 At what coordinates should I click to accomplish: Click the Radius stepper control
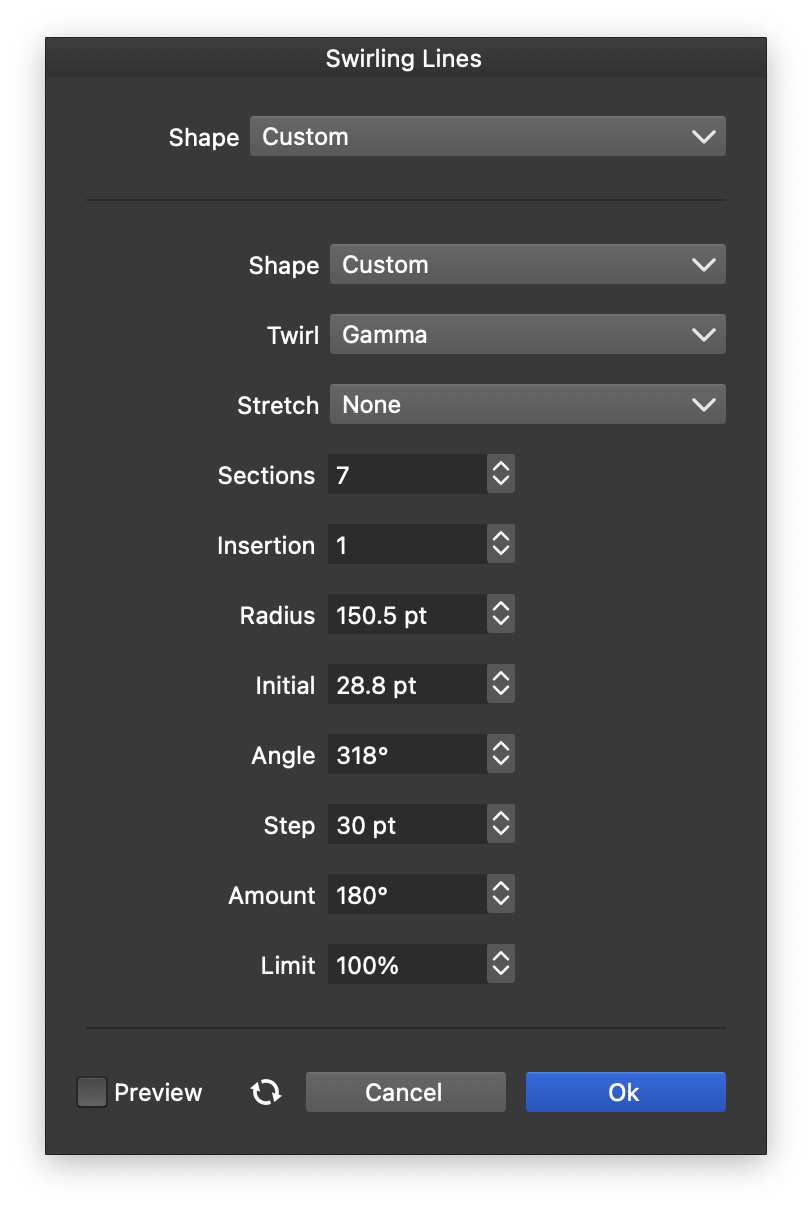pos(501,615)
